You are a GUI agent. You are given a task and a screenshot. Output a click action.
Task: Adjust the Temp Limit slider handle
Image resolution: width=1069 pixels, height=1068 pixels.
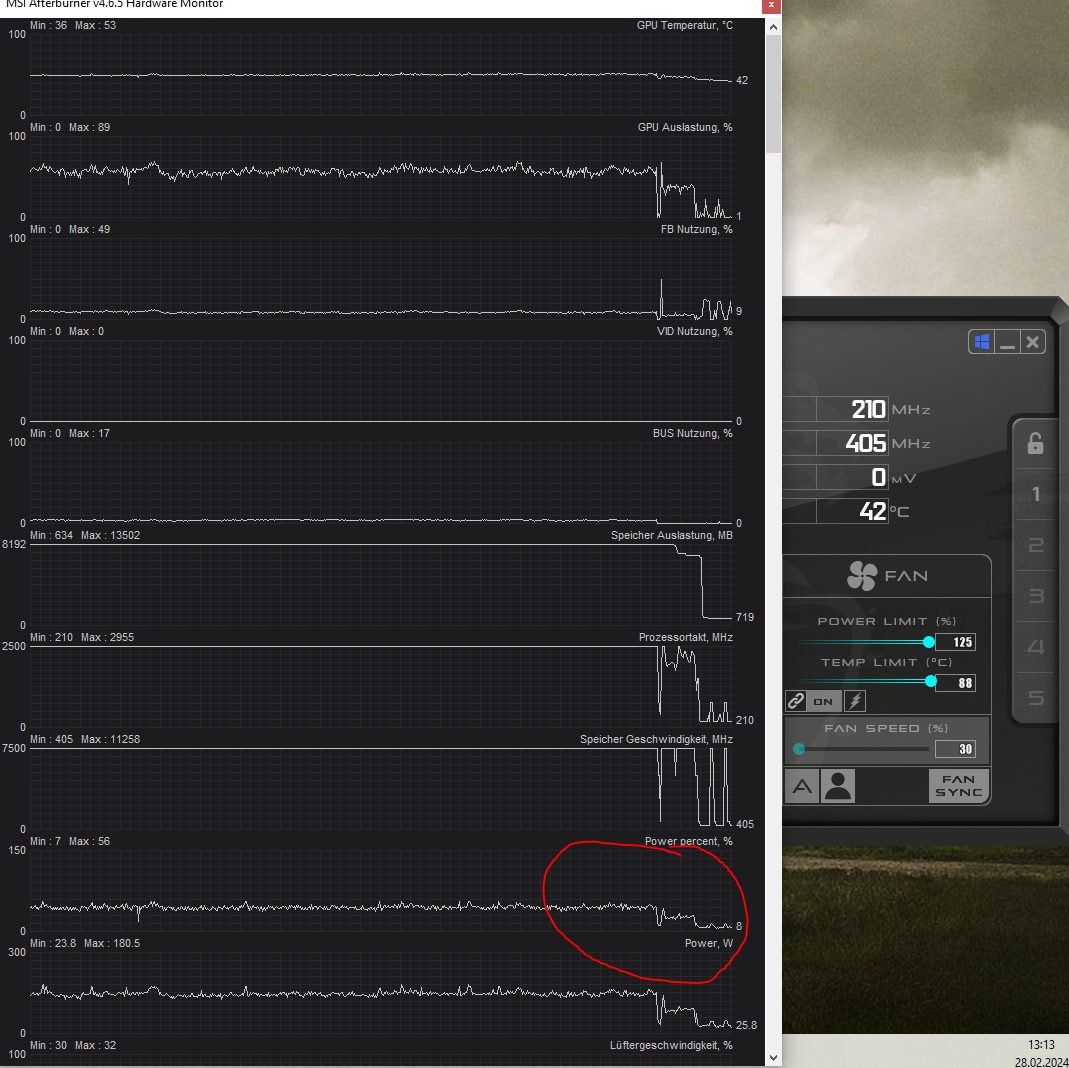[x=931, y=682]
